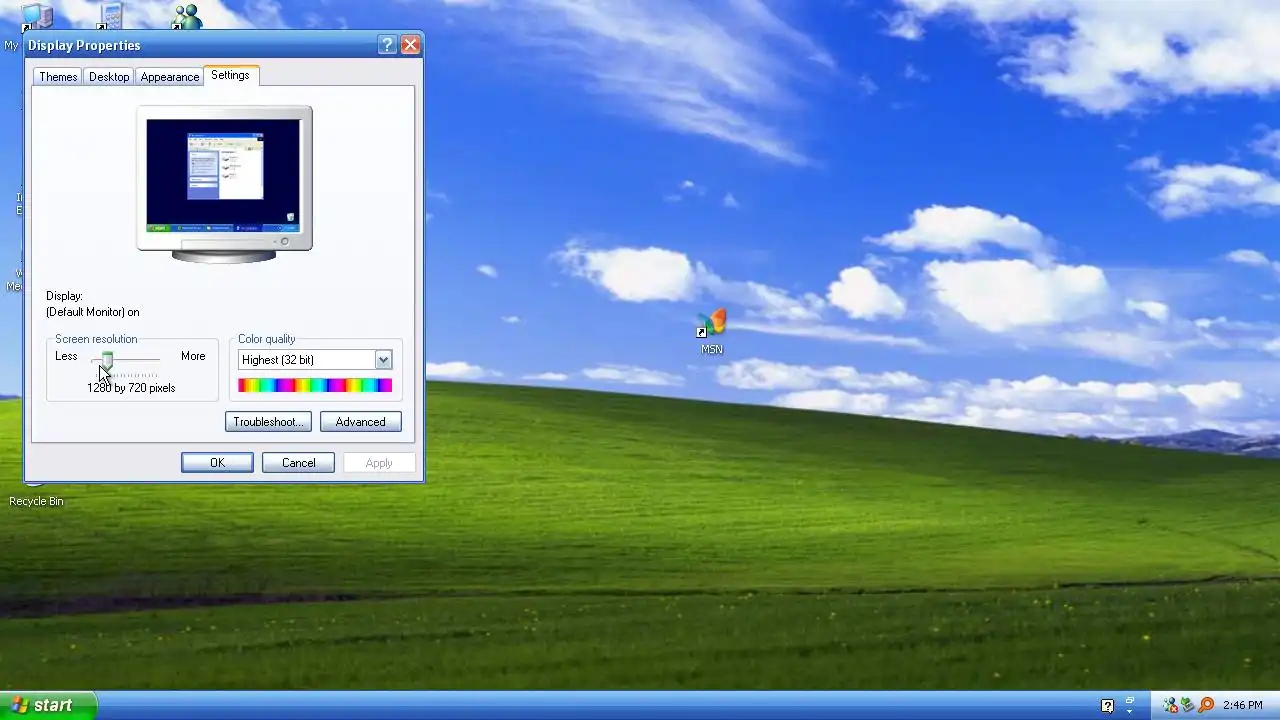
Task: Click the screen resolution slider thumb
Action: tap(107, 359)
